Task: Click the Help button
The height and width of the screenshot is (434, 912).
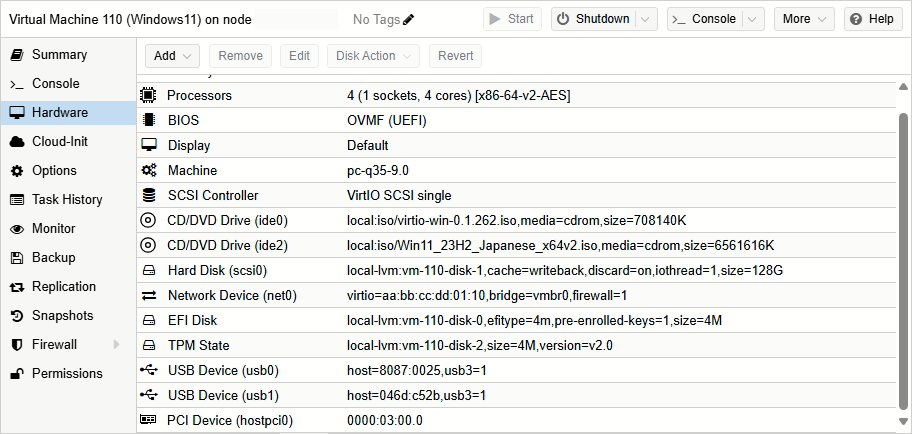Action: click(873, 19)
